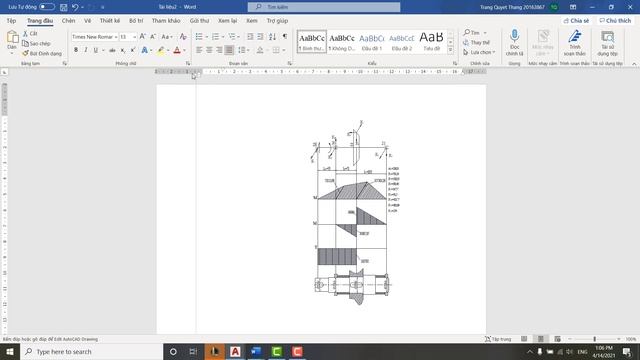Toggle subscript formatting

[122, 50]
